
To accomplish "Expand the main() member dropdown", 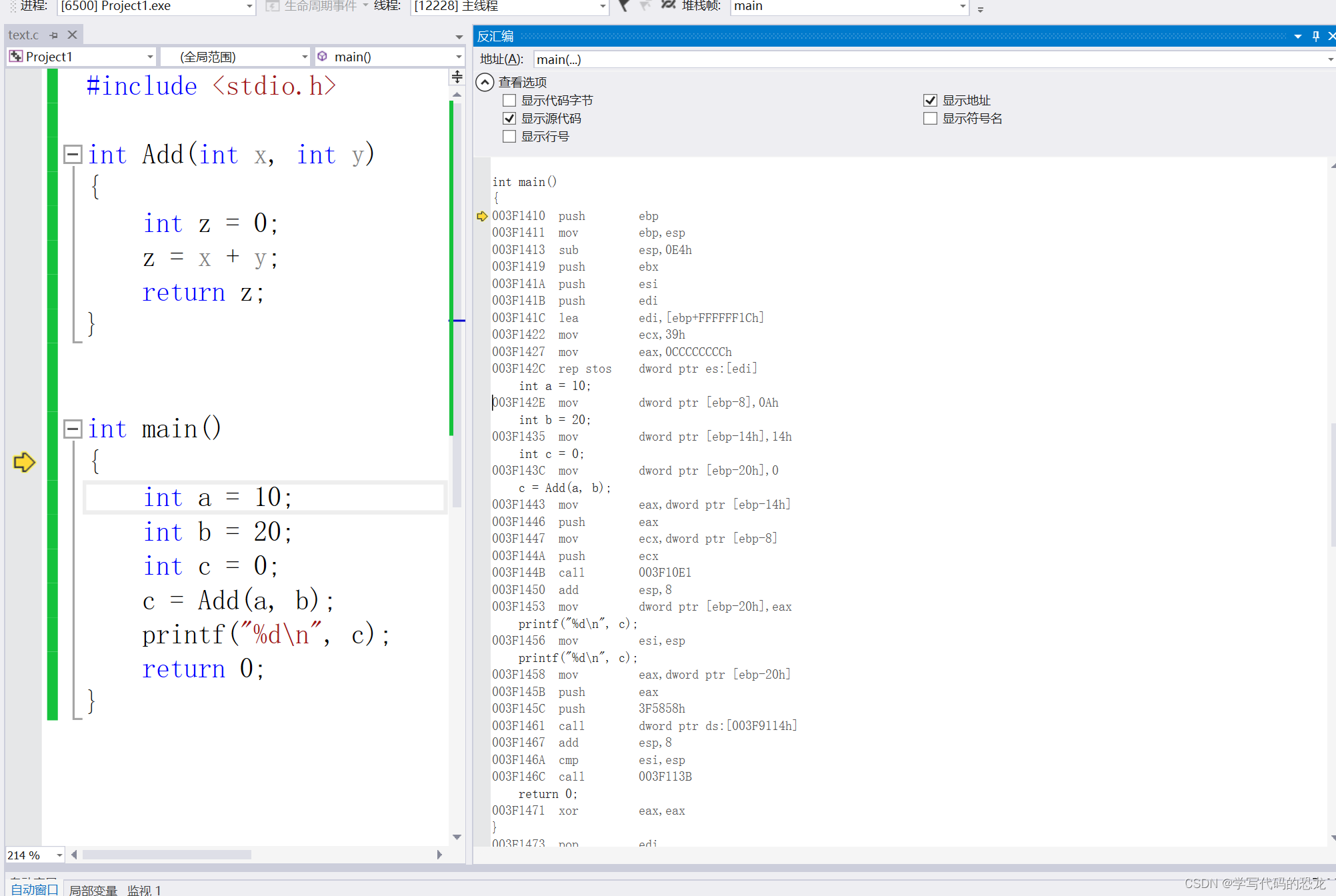I will pos(458,57).
